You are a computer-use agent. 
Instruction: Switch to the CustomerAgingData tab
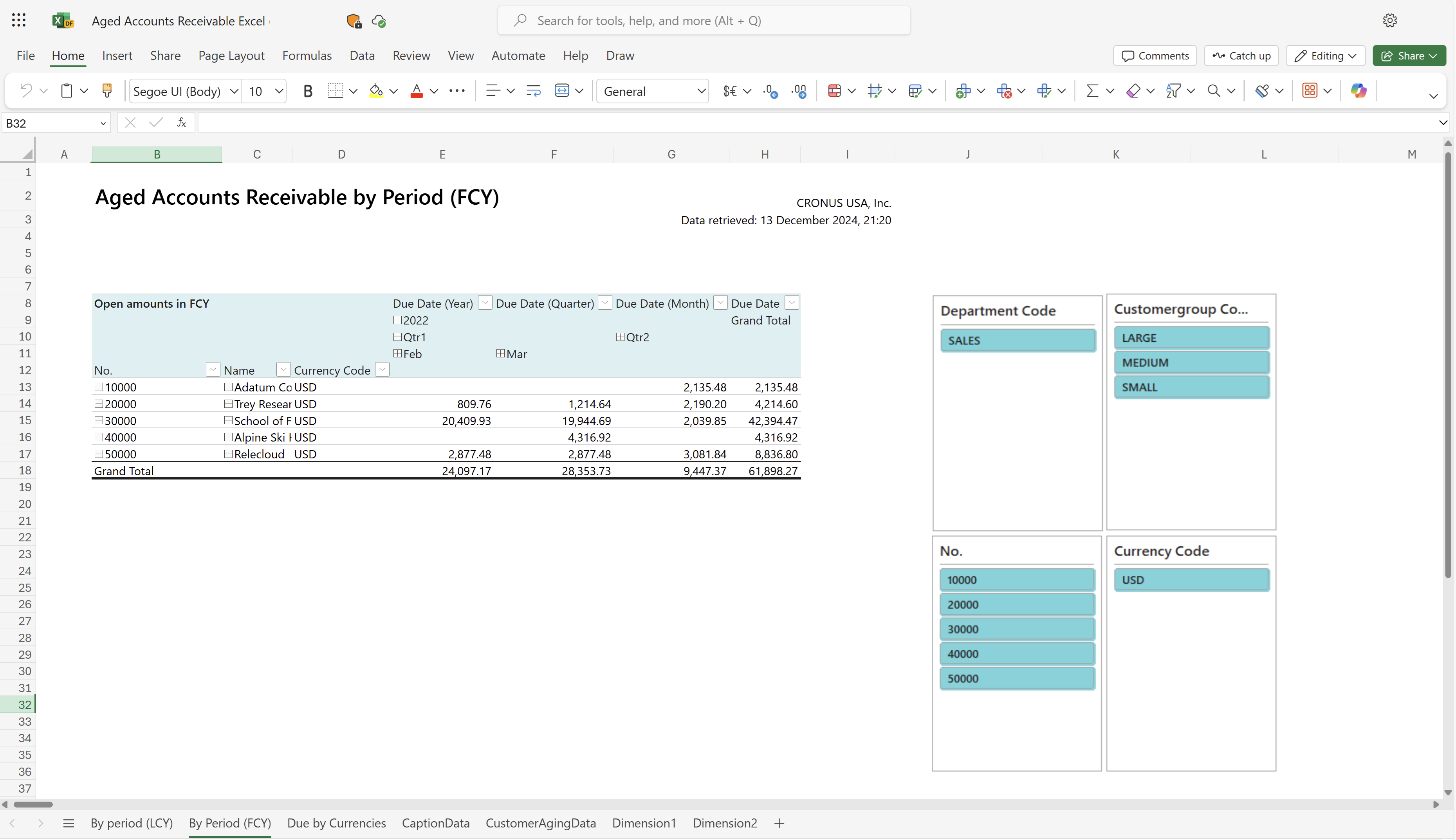541,823
